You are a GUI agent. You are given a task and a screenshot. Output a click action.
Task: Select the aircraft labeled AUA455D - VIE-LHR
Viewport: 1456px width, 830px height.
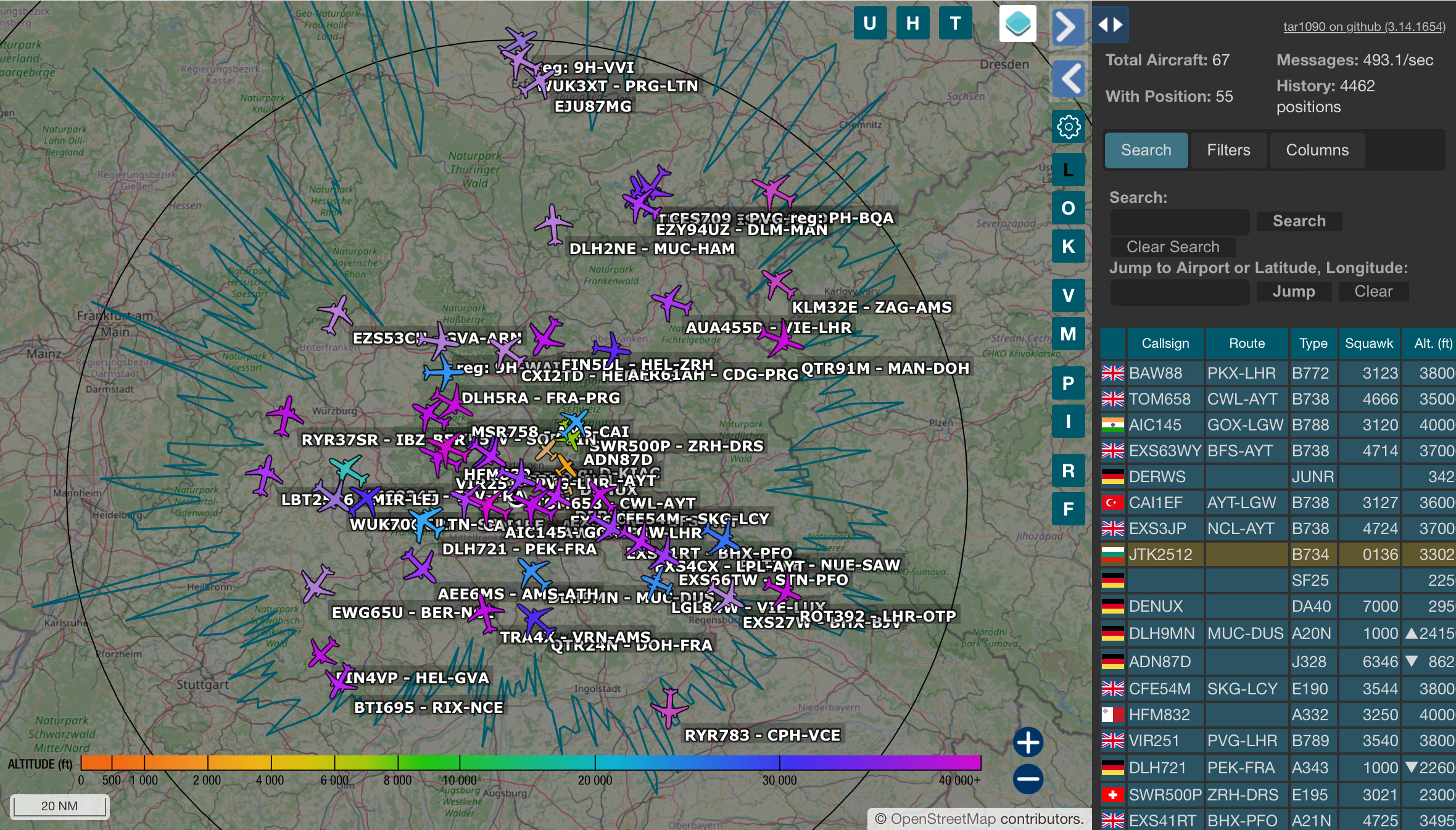671,303
